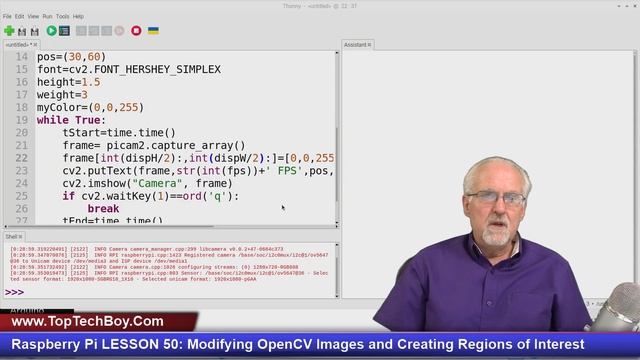Click the editor scroll up arrow
Image resolution: width=640 pixels, height=360 pixels.
point(337,53)
